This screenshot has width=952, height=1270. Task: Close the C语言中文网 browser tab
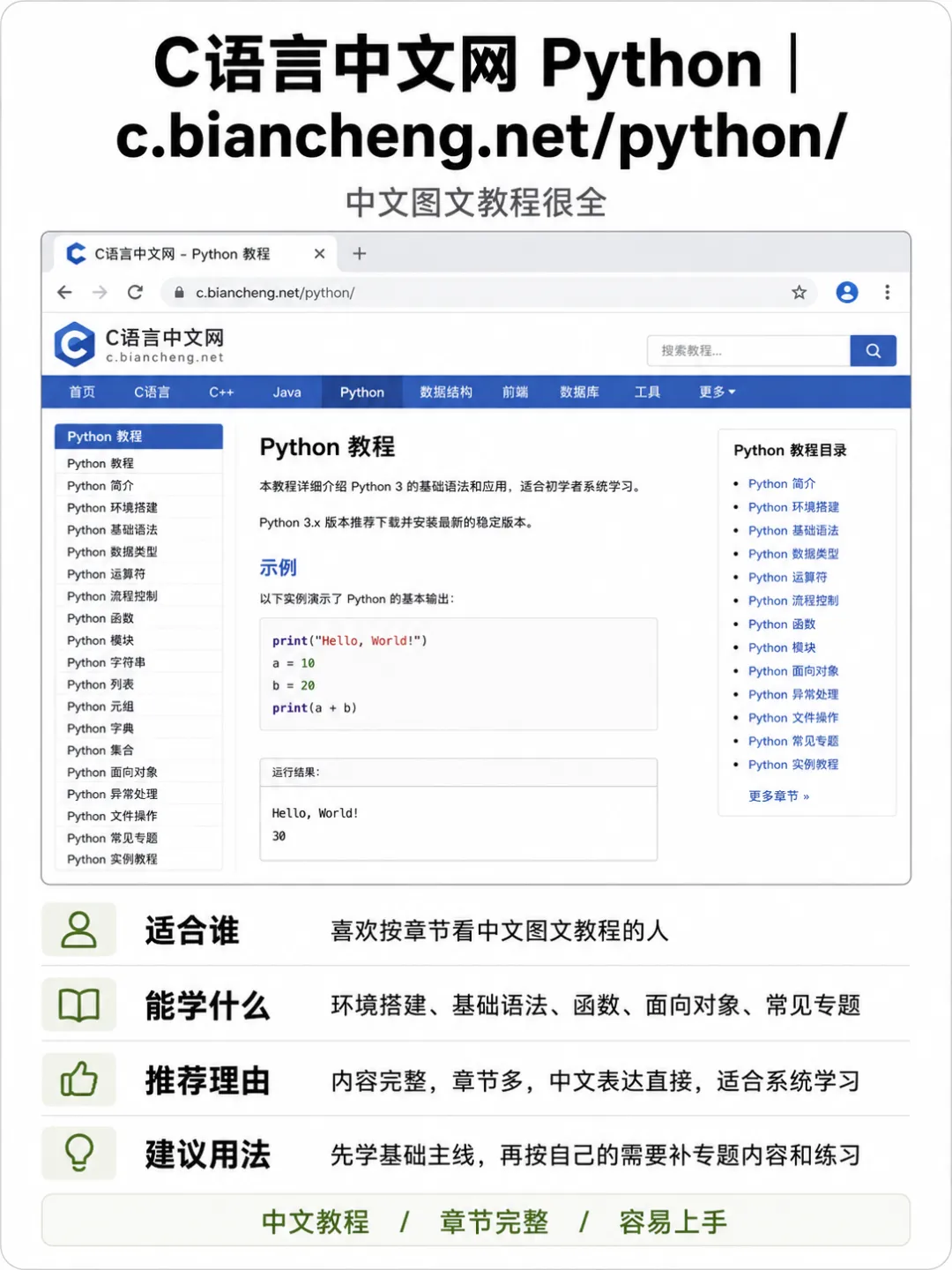click(319, 254)
